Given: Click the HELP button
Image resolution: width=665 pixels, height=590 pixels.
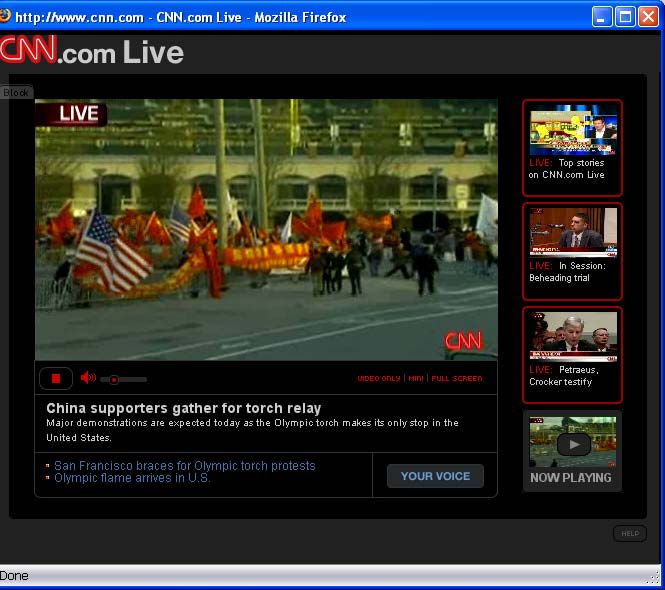Looking at the screenshot, I should [x=630, y=533].
